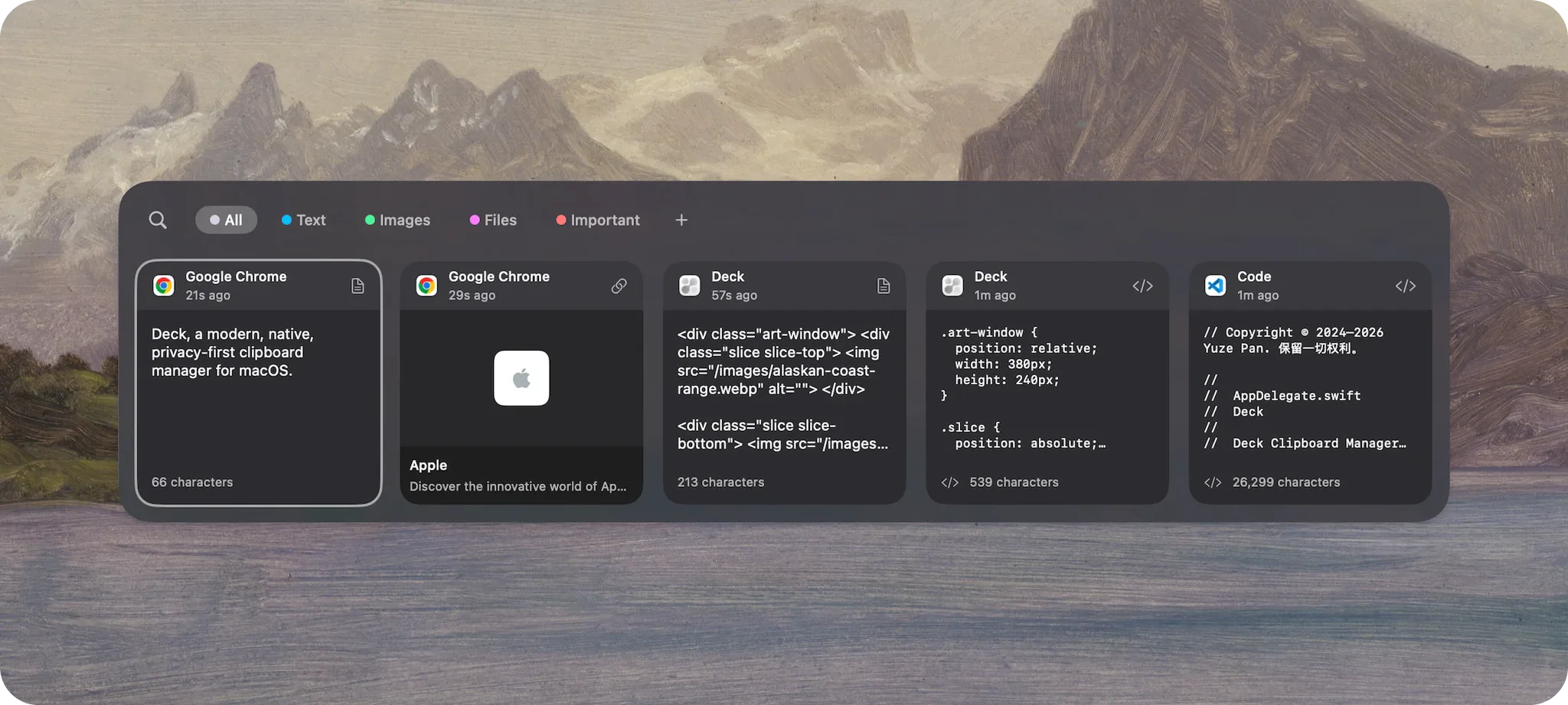Enable the All filter
Viewport: 1568px width, 705px height.
[226, 220]
